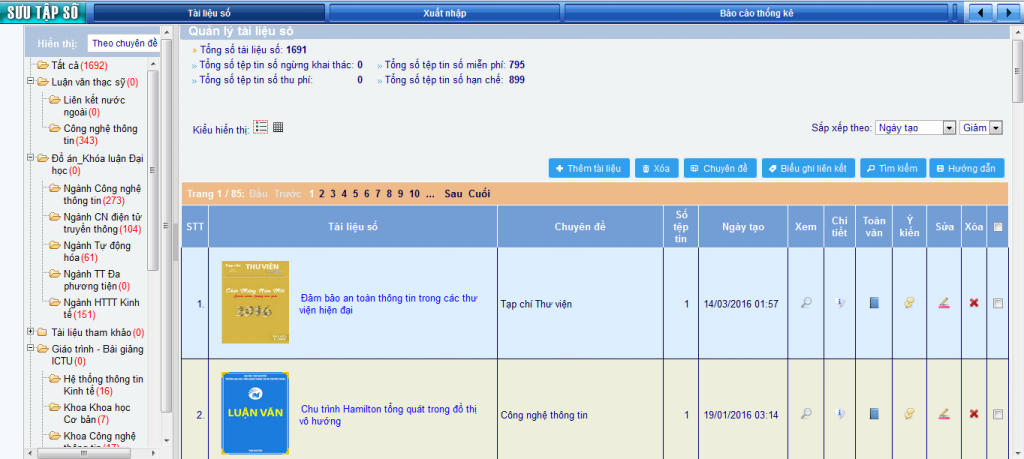
Task: Go to page 2 in pagination
Action: coord(322,193)
